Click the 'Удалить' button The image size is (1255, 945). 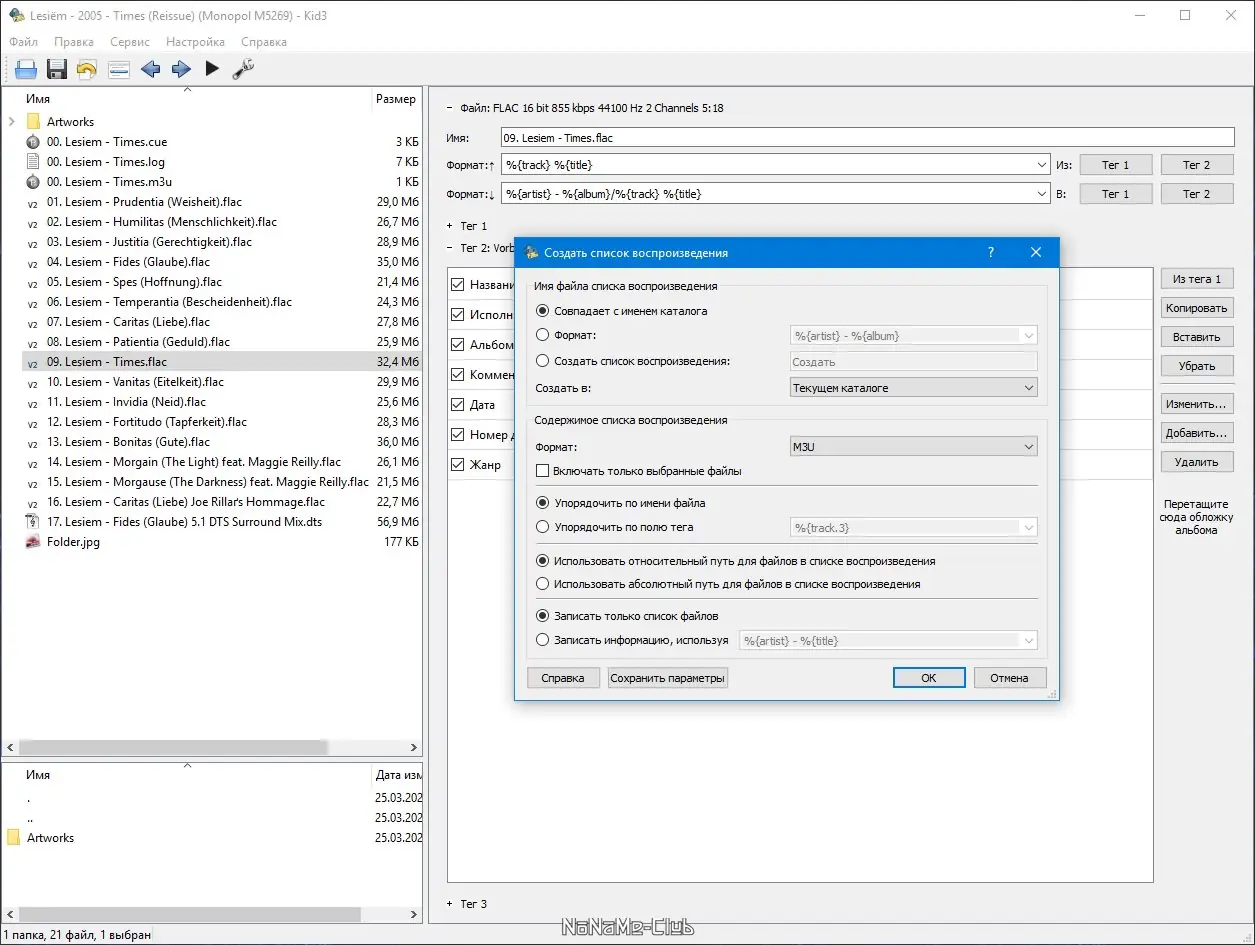click(1197, 462)
